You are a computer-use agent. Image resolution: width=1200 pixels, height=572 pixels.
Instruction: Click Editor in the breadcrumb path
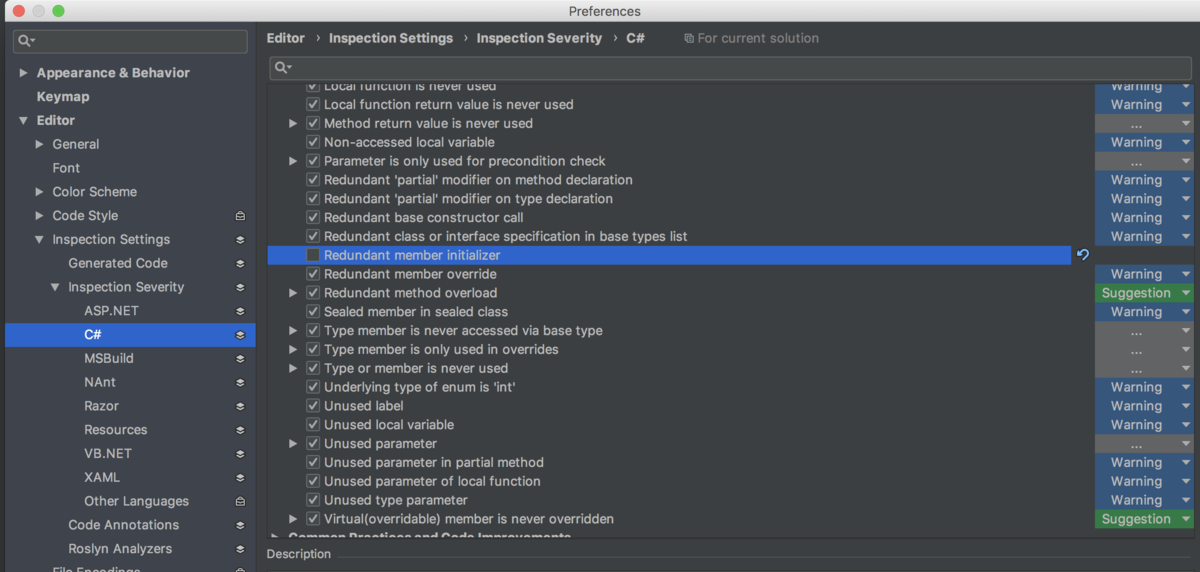(285, 38)
